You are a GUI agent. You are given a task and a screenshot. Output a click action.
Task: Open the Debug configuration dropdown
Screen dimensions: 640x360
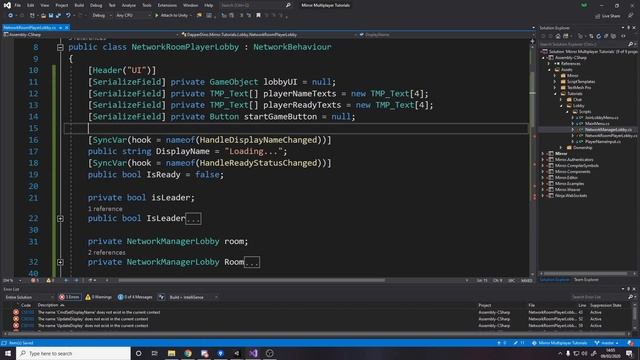click(102, 16)
